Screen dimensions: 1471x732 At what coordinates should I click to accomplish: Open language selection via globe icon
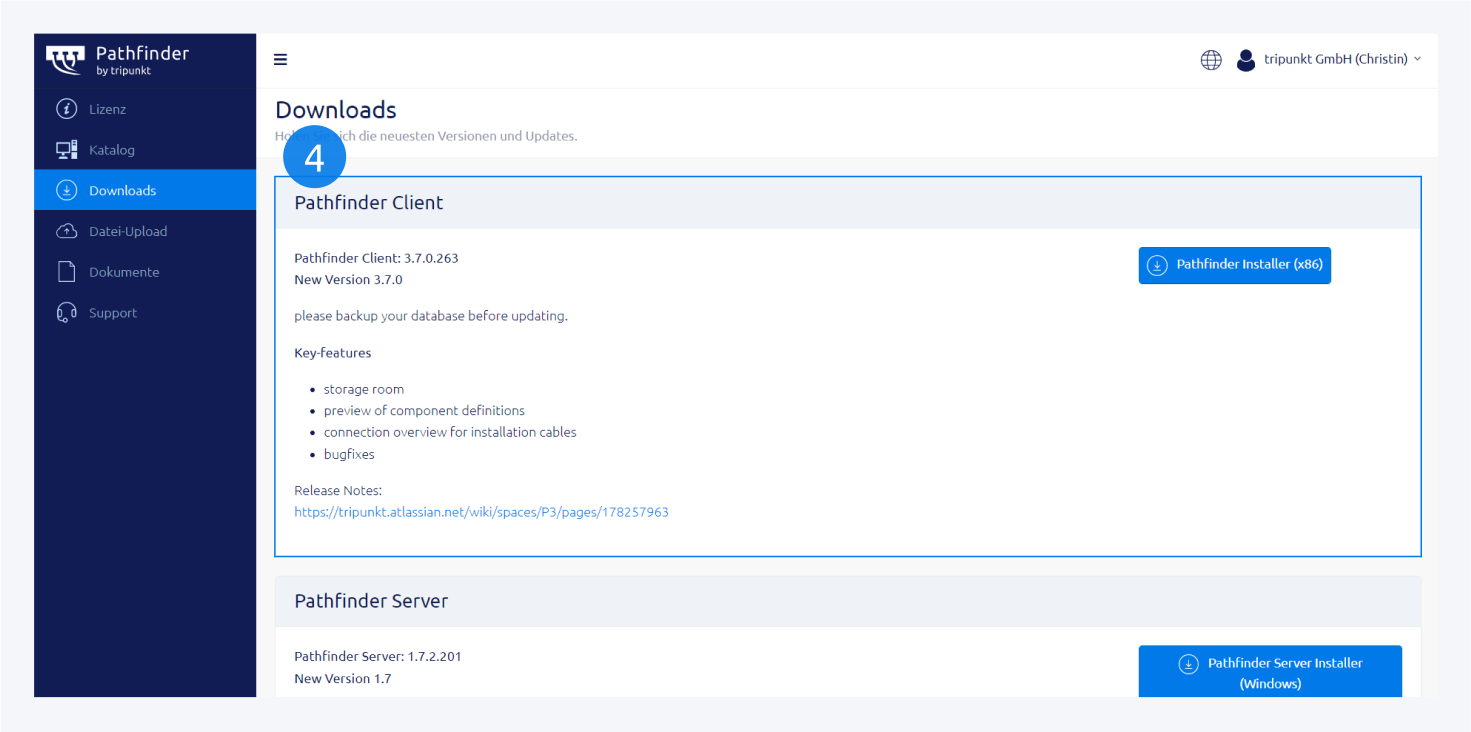(1211, 60)
